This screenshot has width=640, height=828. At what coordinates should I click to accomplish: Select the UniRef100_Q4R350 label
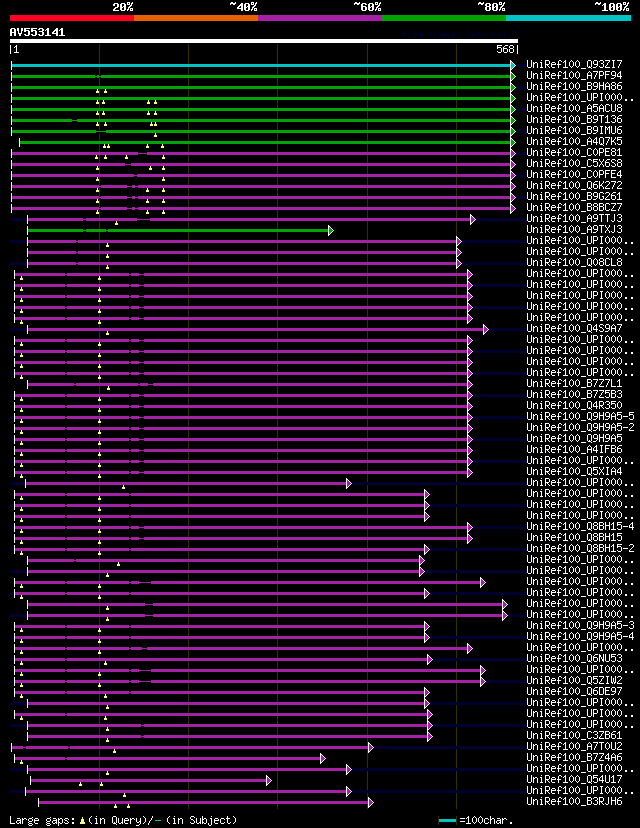[x=574, y=406]
